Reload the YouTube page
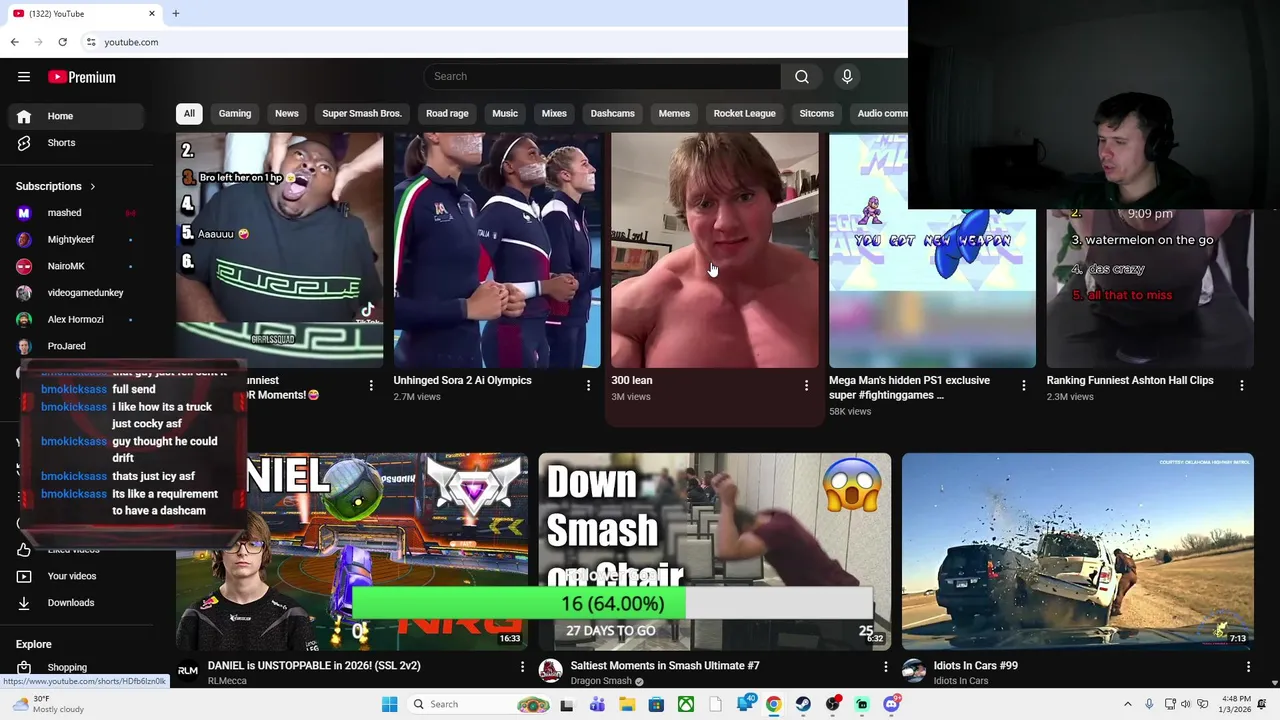1280x720 pixels. 62,42
